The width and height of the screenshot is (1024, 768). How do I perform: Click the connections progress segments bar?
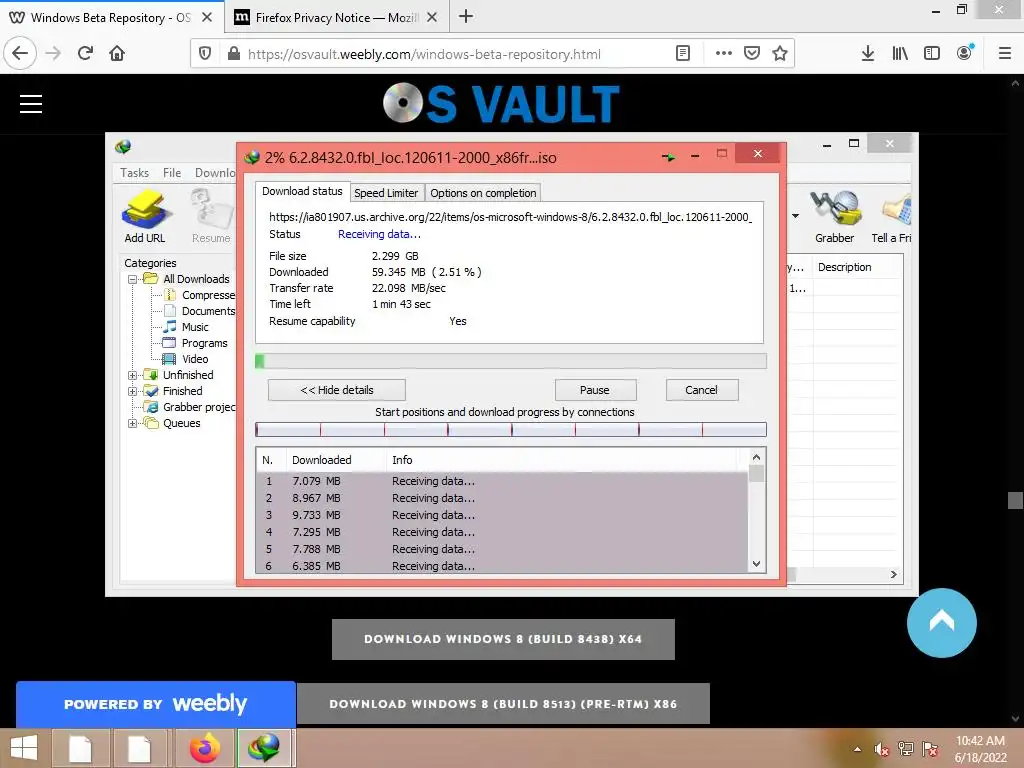[x=511, y=429]
